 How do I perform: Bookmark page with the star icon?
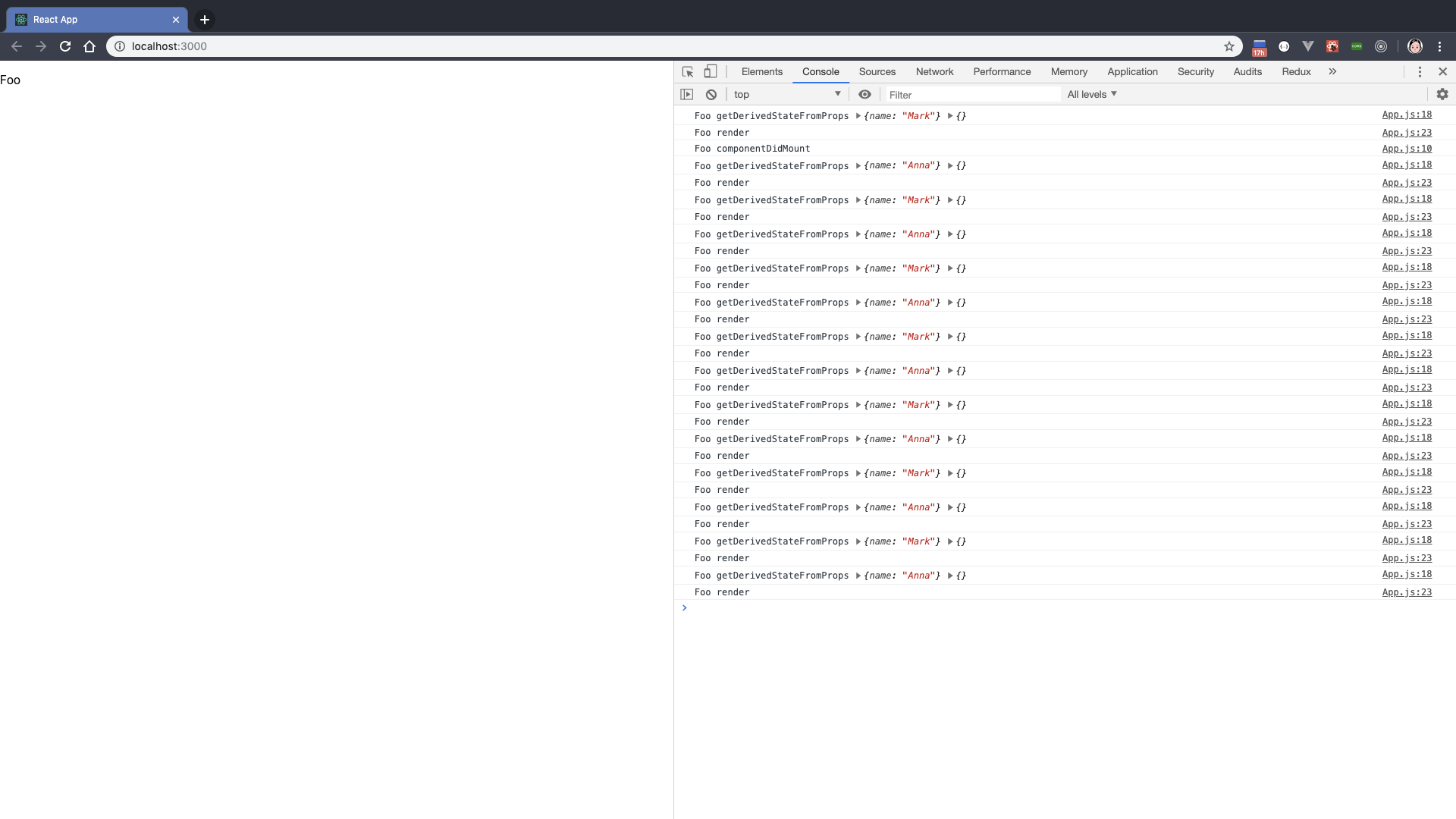[1229, 46]
